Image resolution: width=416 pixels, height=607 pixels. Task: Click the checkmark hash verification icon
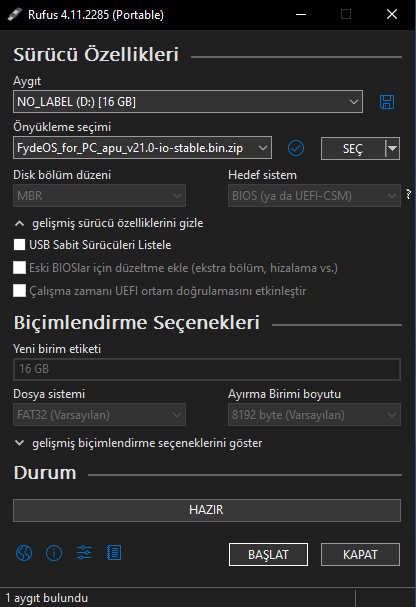click(x=296, y=148)
